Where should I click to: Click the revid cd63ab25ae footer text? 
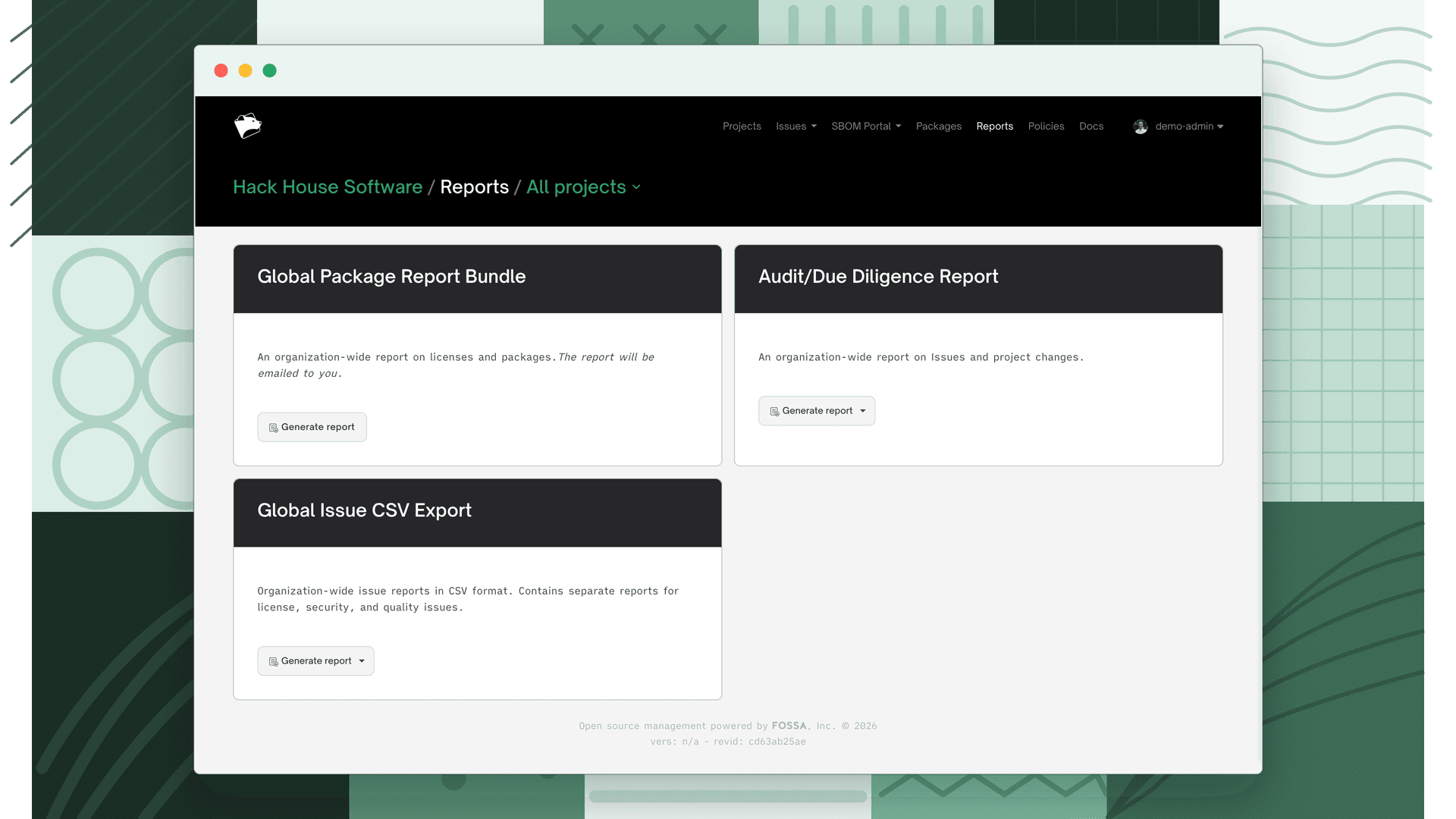click(x=760, y=742)
